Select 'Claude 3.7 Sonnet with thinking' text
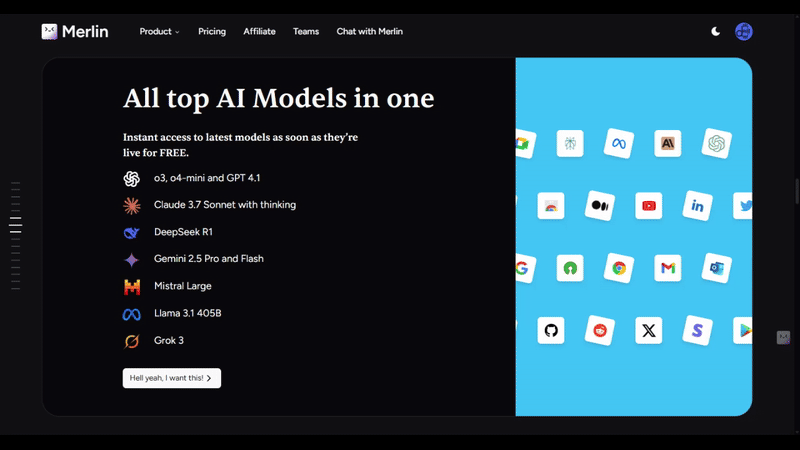This screenshot has width=800, height=450. tap(225, 205)
